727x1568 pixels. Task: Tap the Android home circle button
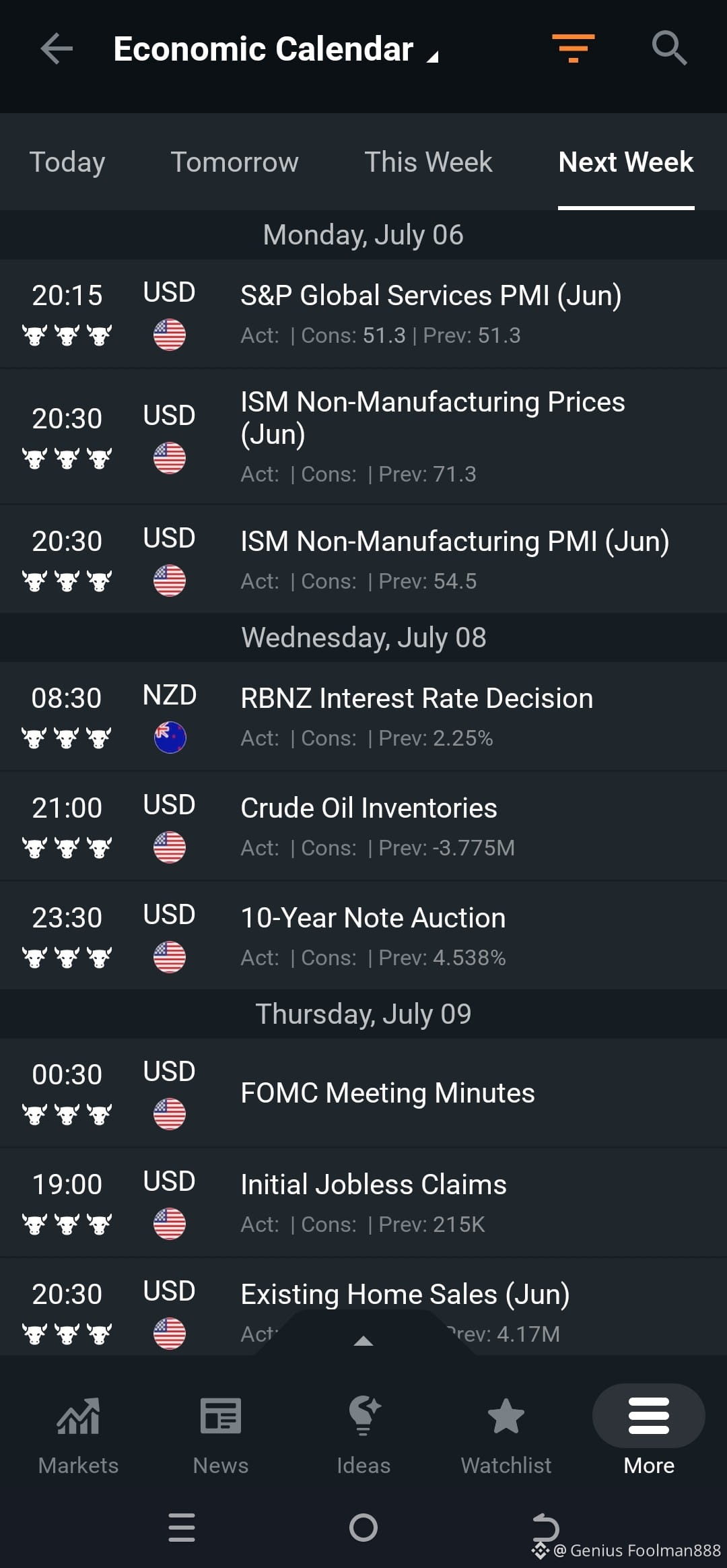pyautogui.click(x=363, y=1528)
